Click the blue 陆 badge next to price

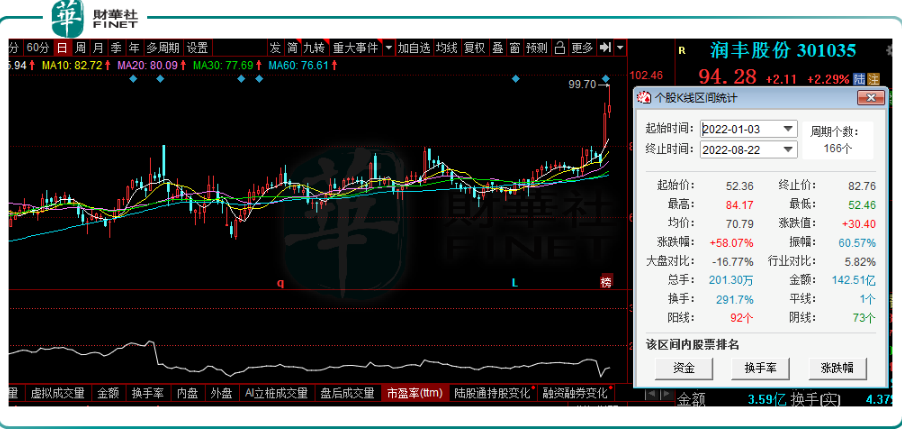coord(859,78)
